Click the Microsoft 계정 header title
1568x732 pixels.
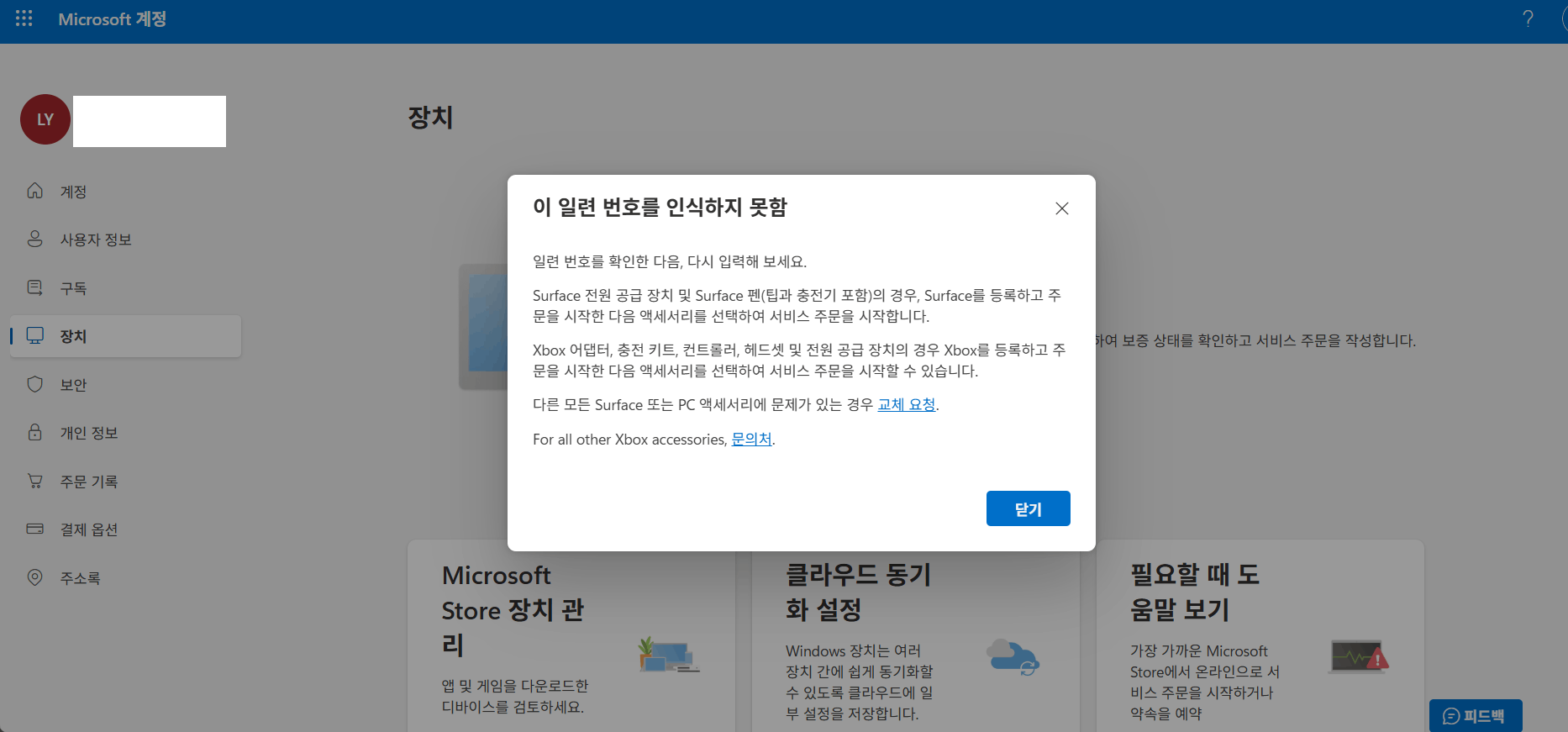113,18
